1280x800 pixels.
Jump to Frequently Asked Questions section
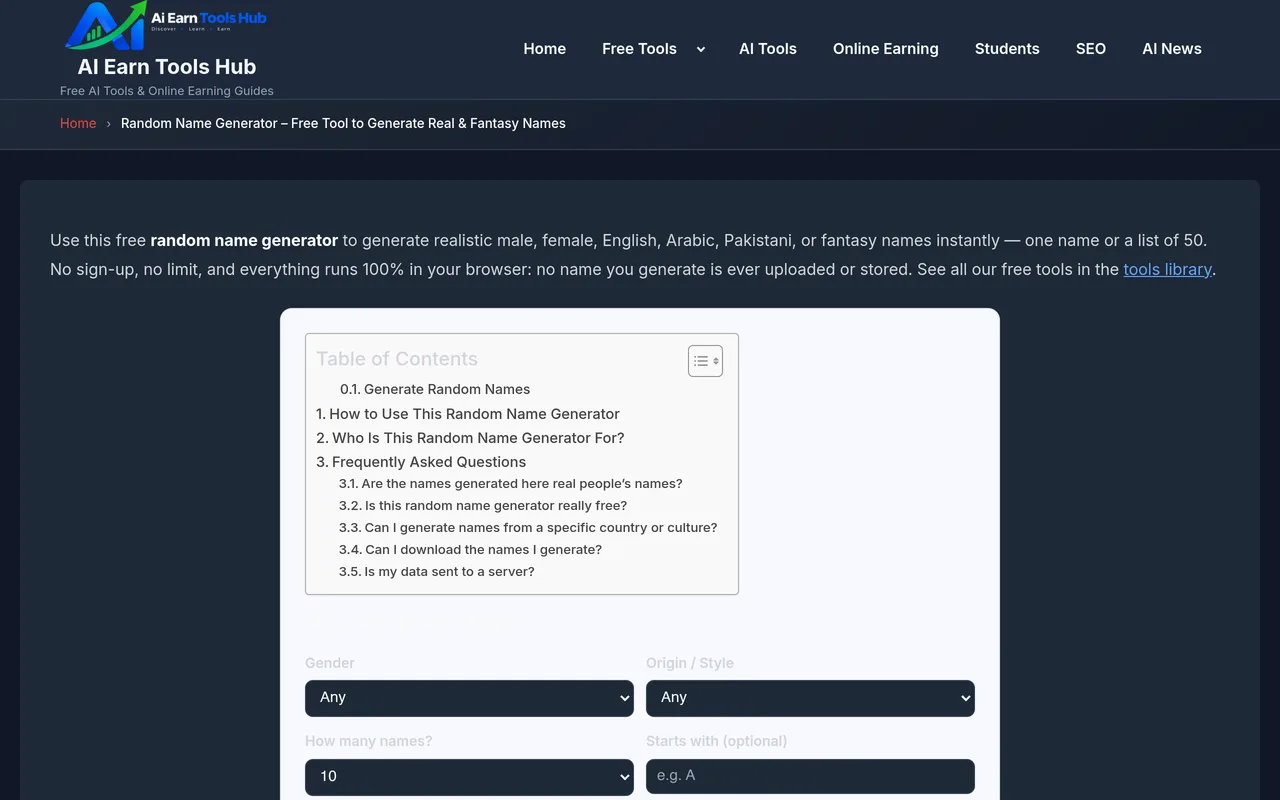[421, 462]
